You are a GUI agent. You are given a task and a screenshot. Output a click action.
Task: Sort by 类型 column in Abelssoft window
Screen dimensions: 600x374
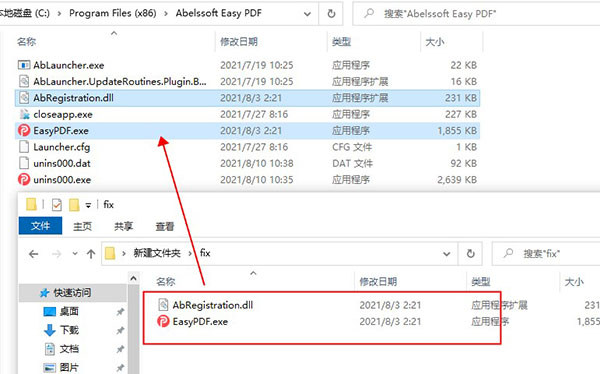pos(341,41)
